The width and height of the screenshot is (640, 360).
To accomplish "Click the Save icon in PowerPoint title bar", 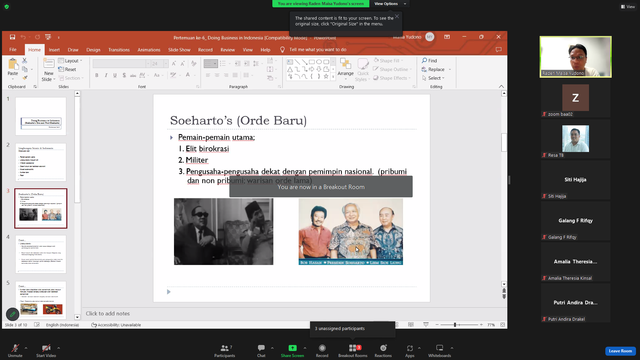I will coord(12,37).
